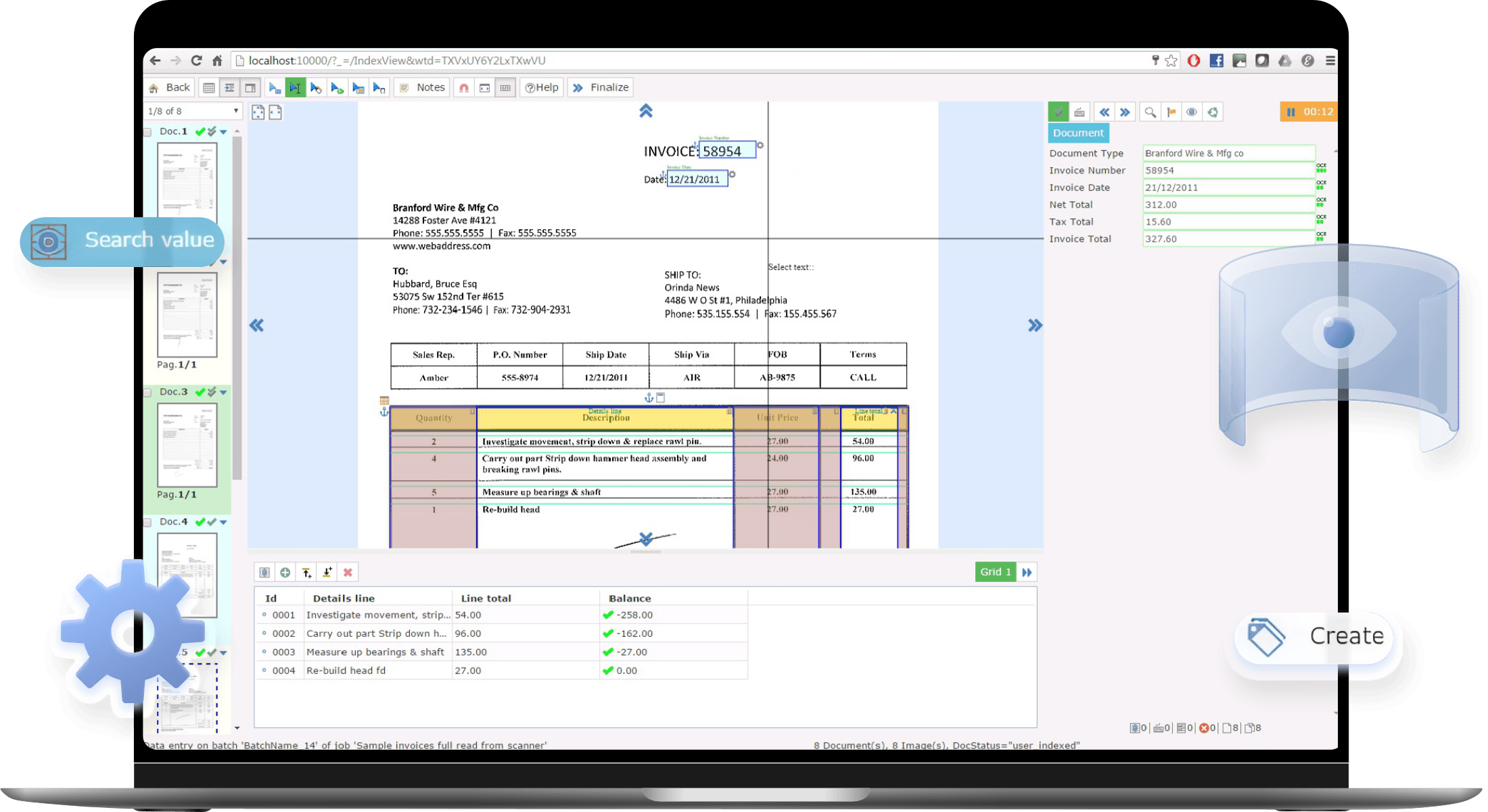Open the Notes panel
Viewport: 1488px width, 812px height.
click(x=422, y=88)
